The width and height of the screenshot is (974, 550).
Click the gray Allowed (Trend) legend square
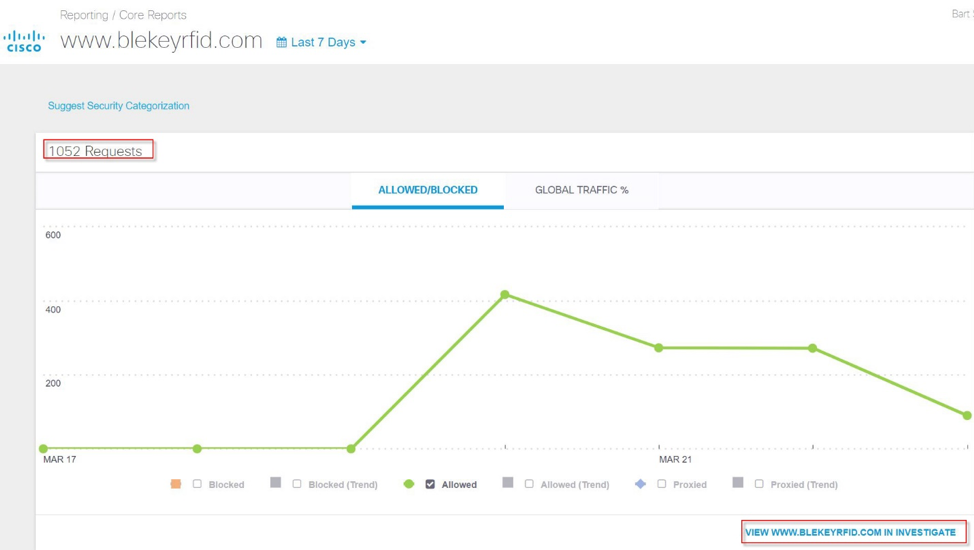click(508, 483)
